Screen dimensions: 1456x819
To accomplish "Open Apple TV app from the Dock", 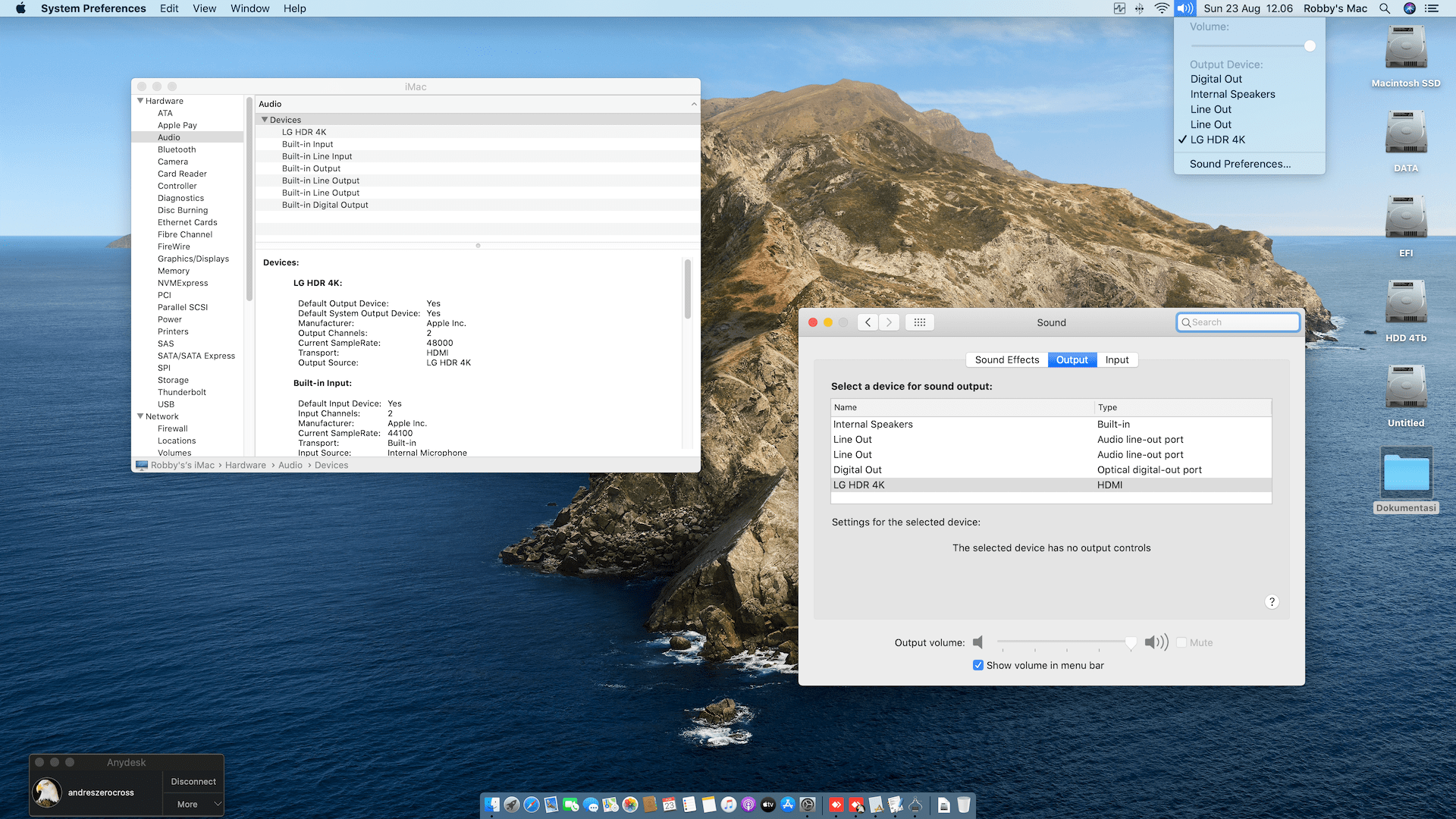I will (x=768, y=805).
